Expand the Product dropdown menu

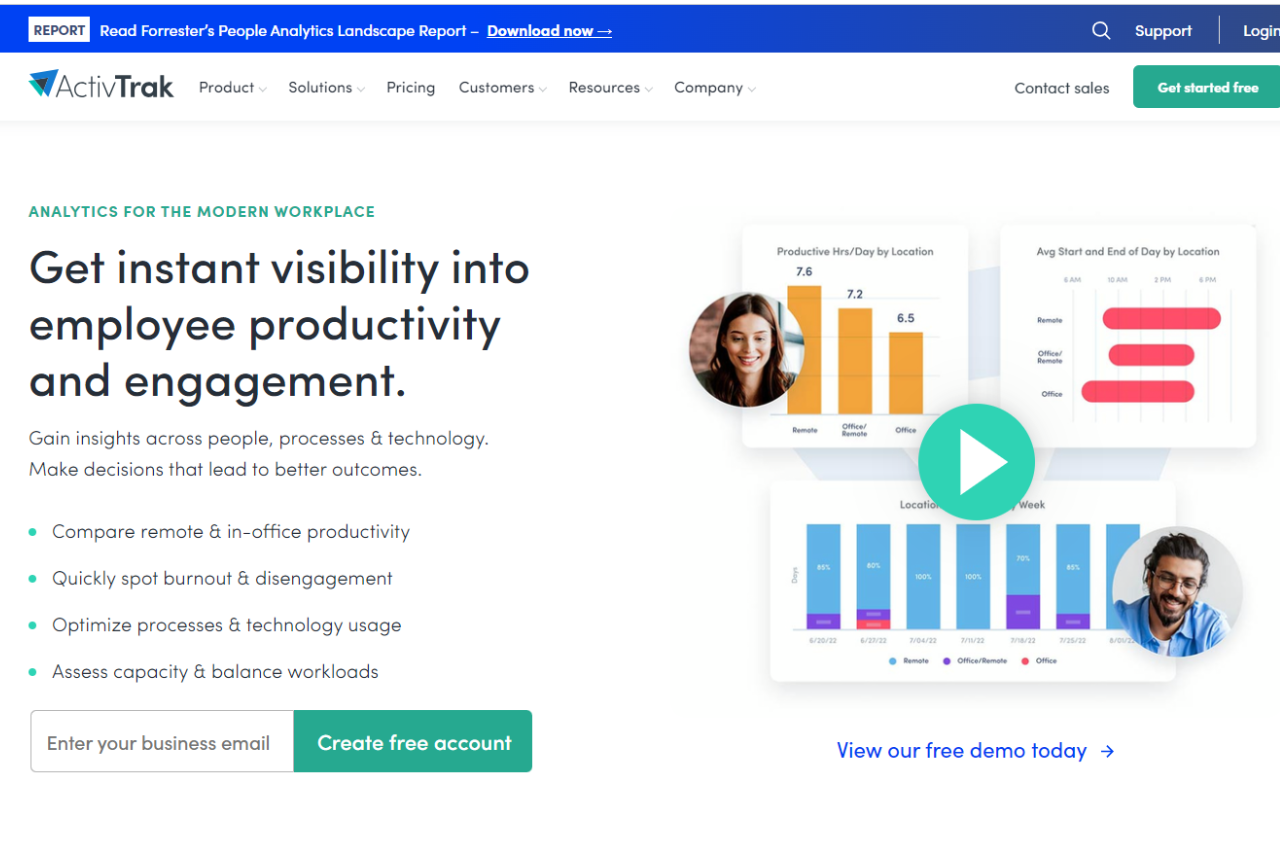point(232,88)
